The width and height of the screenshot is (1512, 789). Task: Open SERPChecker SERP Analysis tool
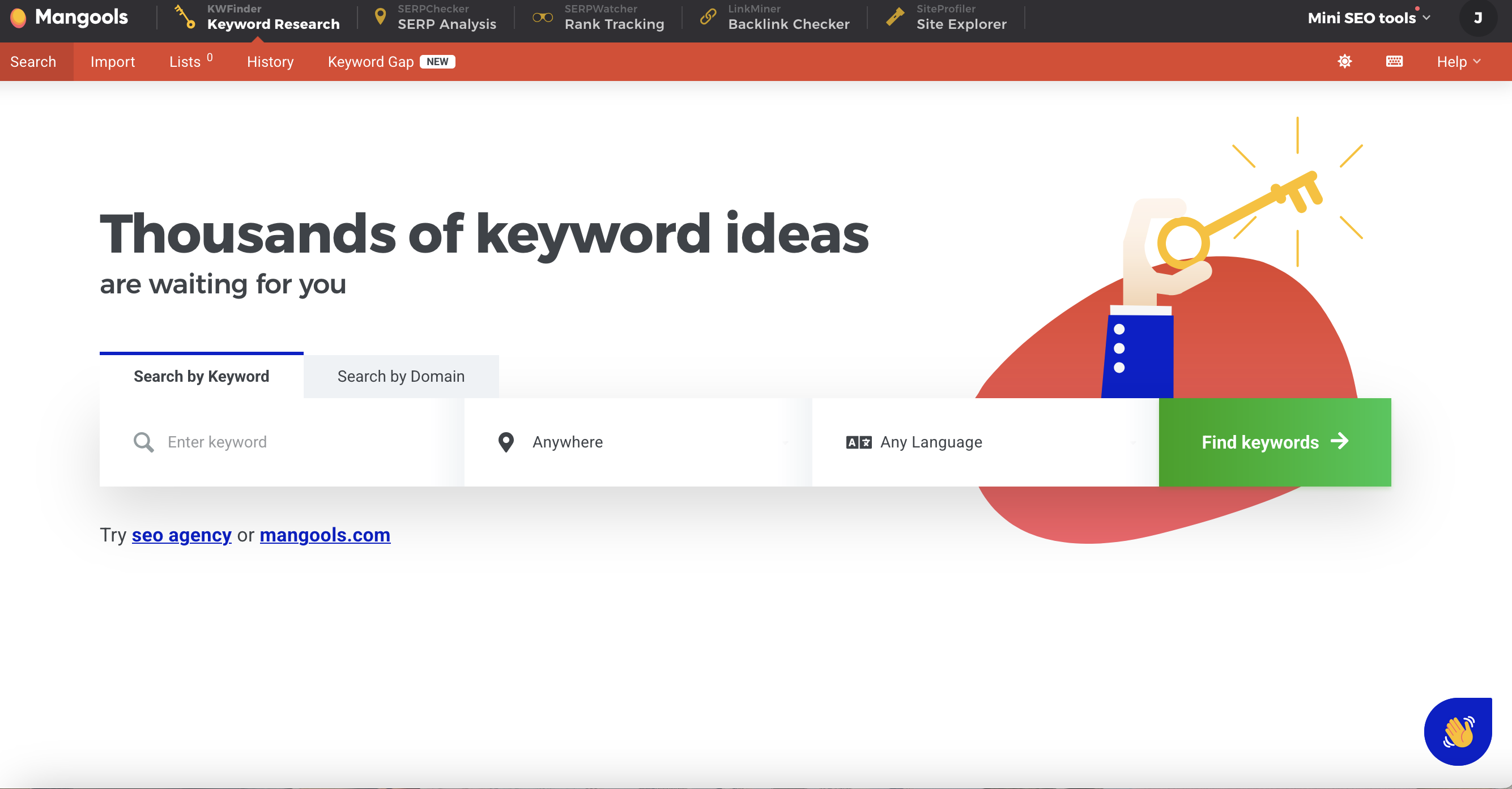(x=436, y=18)
